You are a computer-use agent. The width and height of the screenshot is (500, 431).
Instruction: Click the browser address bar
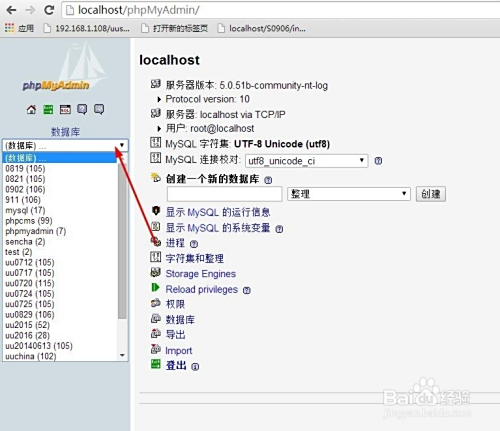[x=280, y=10]
